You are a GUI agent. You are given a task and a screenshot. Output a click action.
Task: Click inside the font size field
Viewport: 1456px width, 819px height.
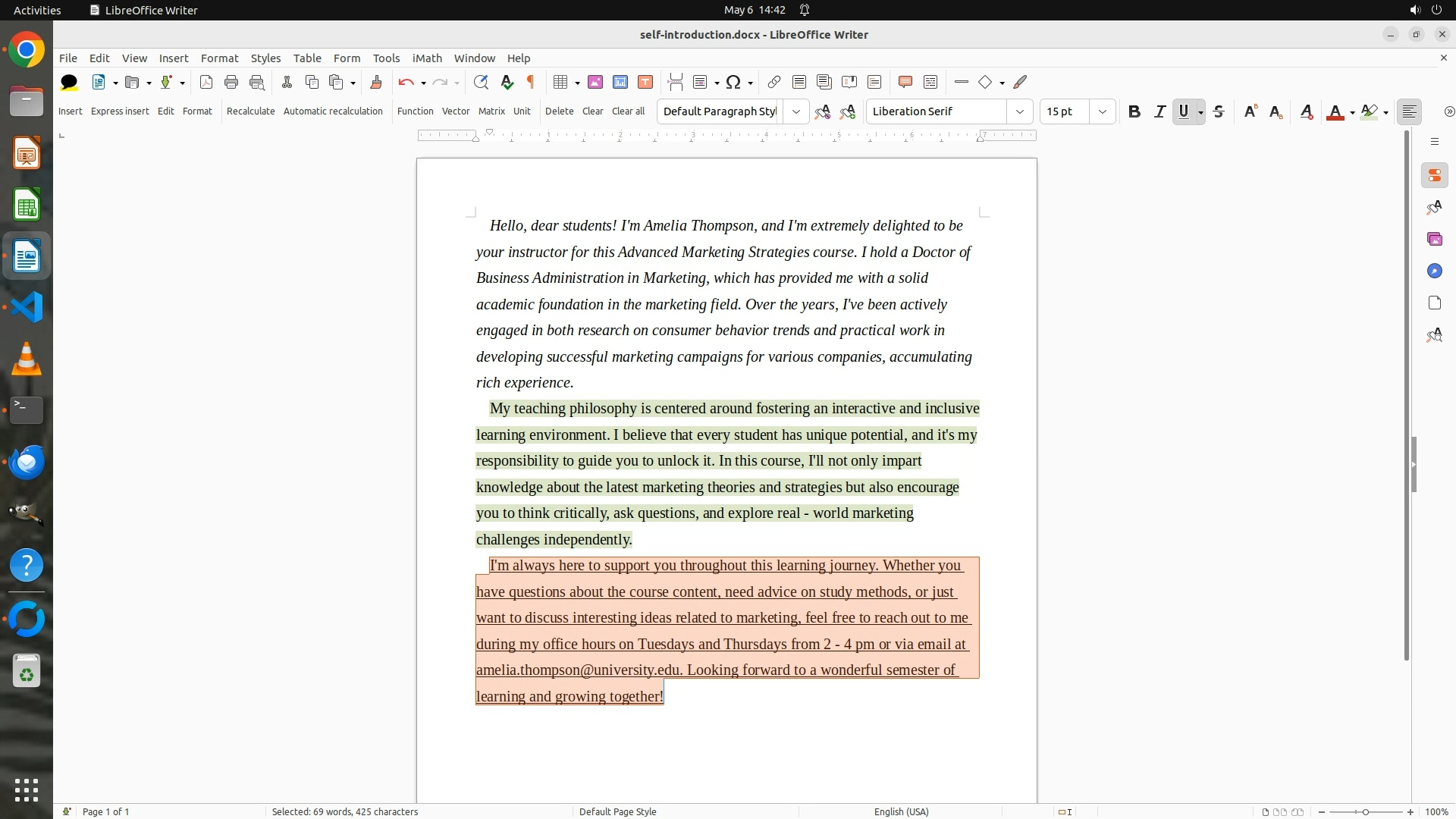pos(1063,111)
